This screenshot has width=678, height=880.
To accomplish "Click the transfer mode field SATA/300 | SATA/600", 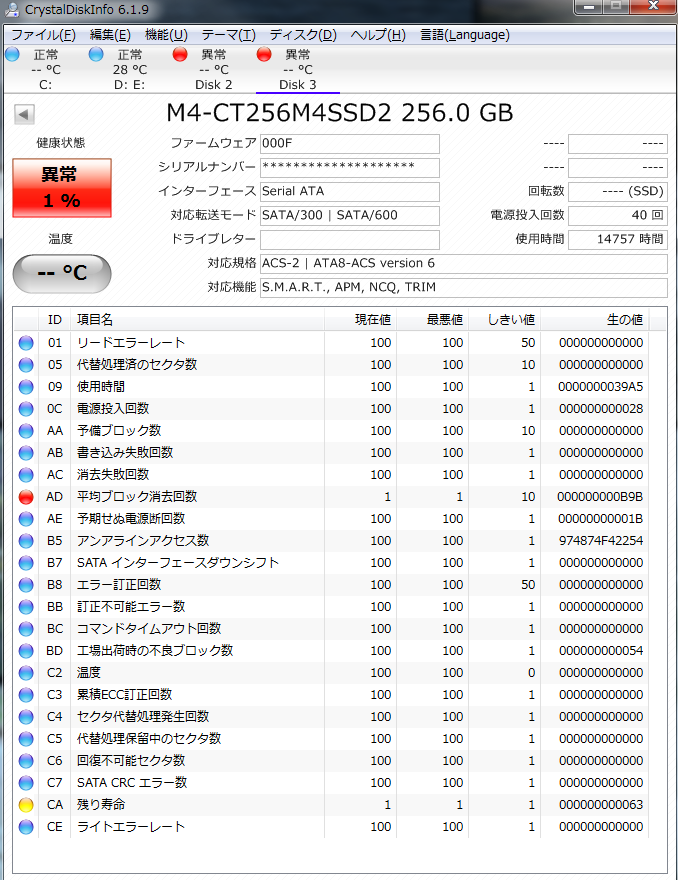I will pos(350,216).
